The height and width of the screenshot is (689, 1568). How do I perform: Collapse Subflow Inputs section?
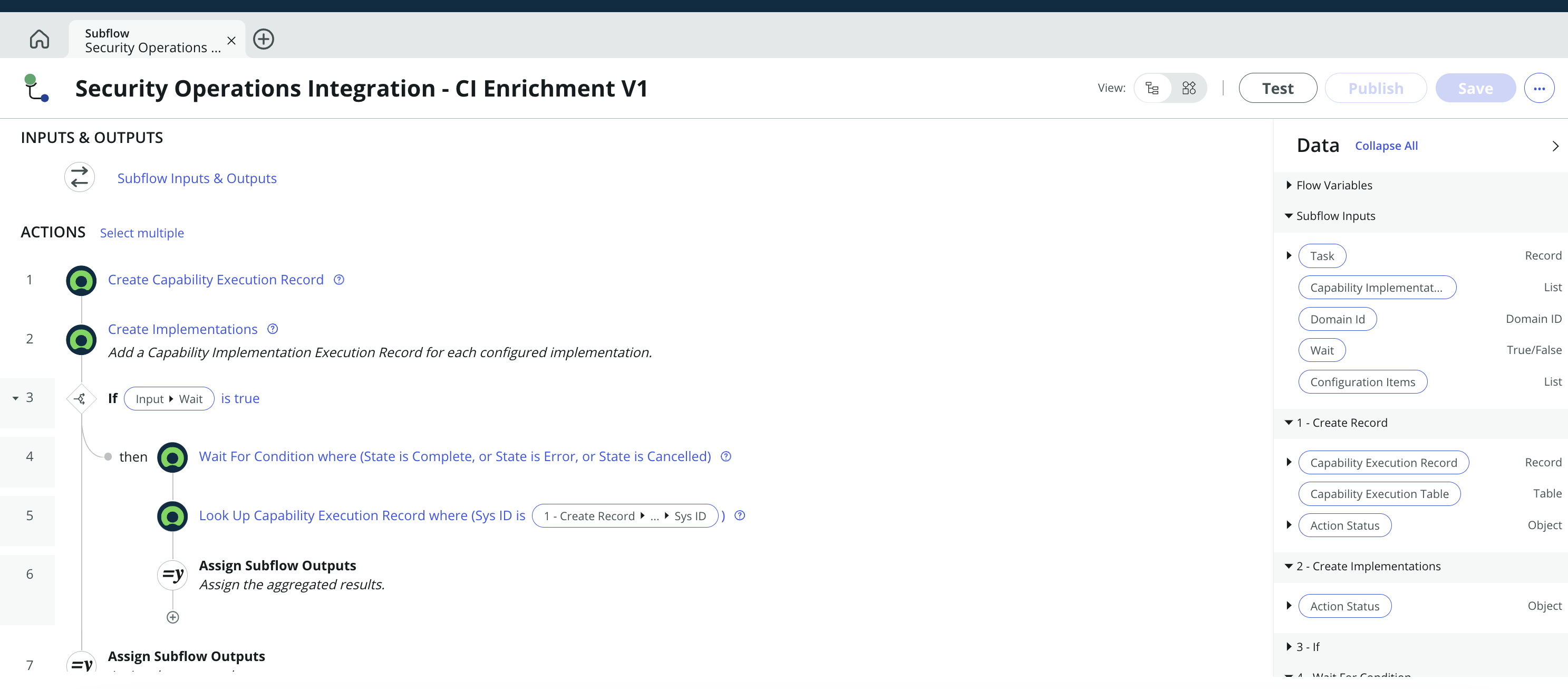click(x=1289, y=216)
